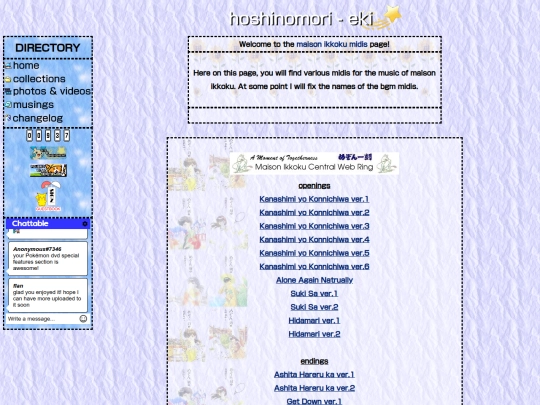Click the DIRECTORY heading
The width and height of the screenshot is (540, 405).
(48, 48)
